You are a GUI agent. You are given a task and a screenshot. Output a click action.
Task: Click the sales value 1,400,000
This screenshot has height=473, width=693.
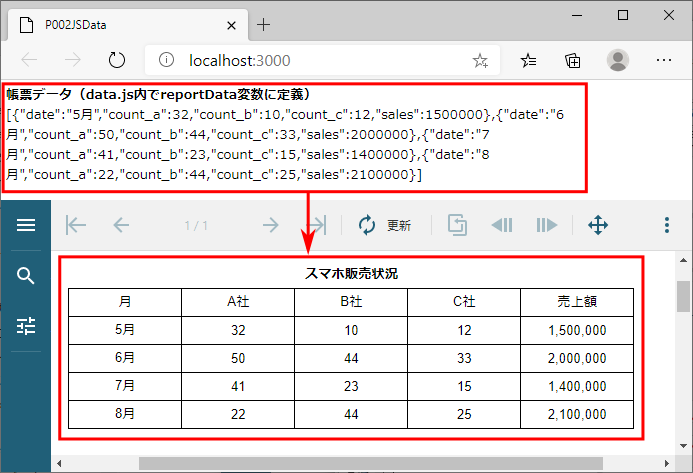577,386
